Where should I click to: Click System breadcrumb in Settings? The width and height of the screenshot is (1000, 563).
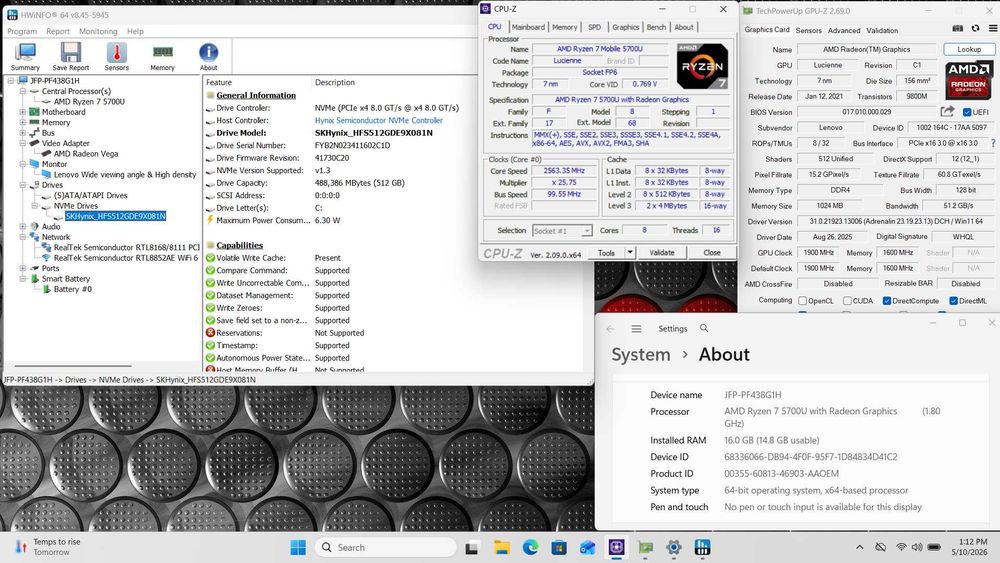pyautogui.click(x=640, y=355)
